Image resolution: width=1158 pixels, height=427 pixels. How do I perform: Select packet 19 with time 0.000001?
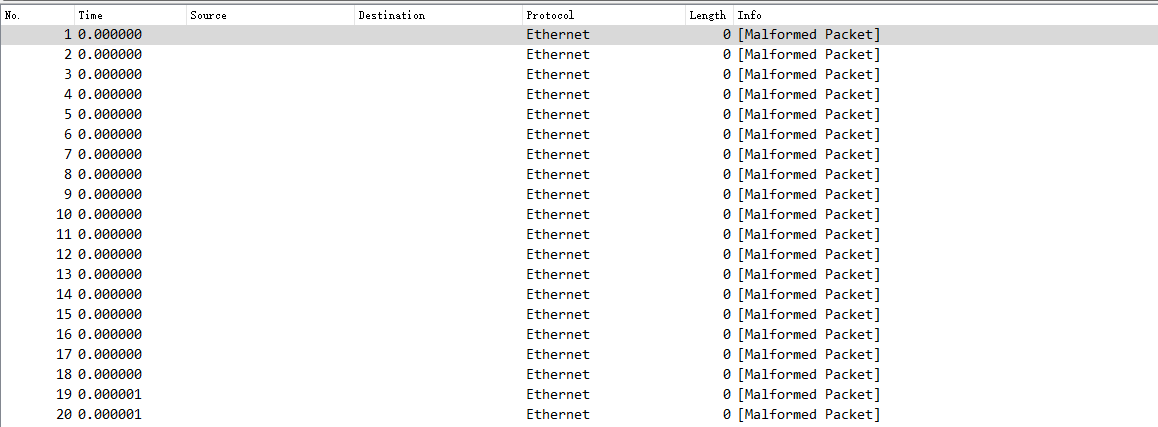click(579, 394)
